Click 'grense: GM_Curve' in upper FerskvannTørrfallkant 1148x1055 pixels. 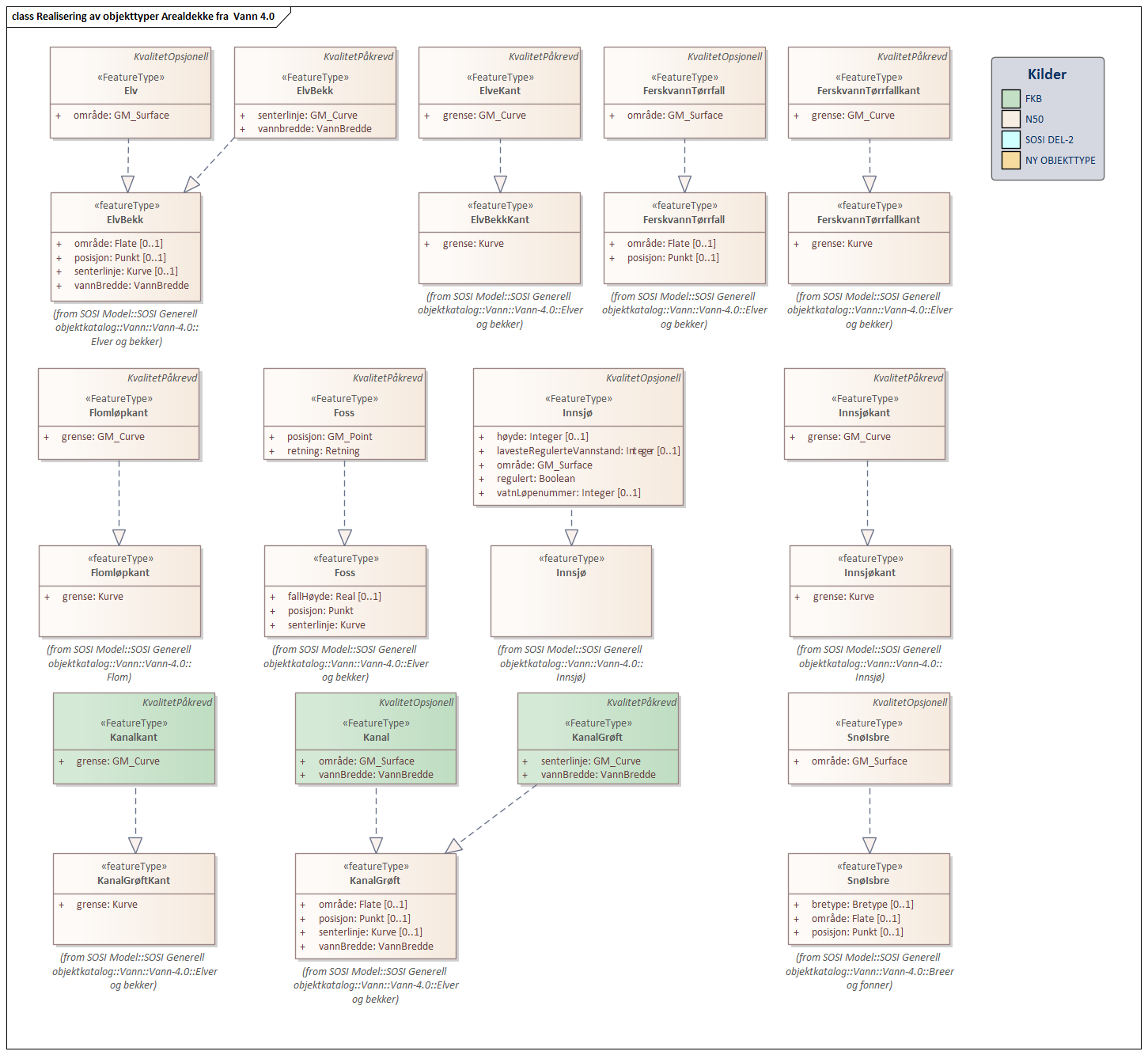coord(853,116)
